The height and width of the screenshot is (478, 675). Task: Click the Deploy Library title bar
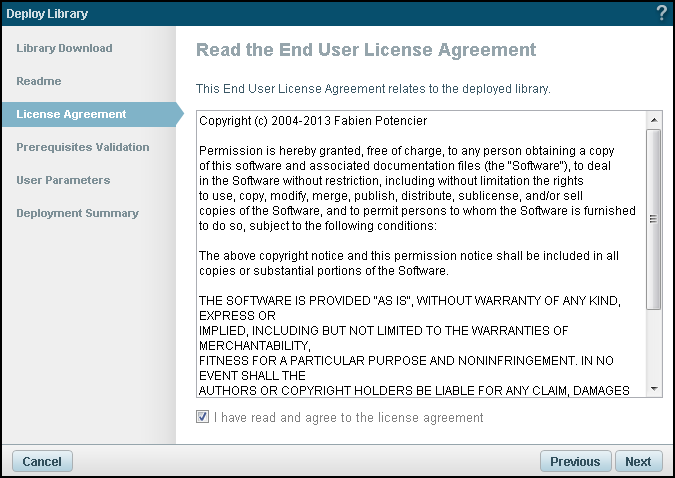(x=300, y=13)
